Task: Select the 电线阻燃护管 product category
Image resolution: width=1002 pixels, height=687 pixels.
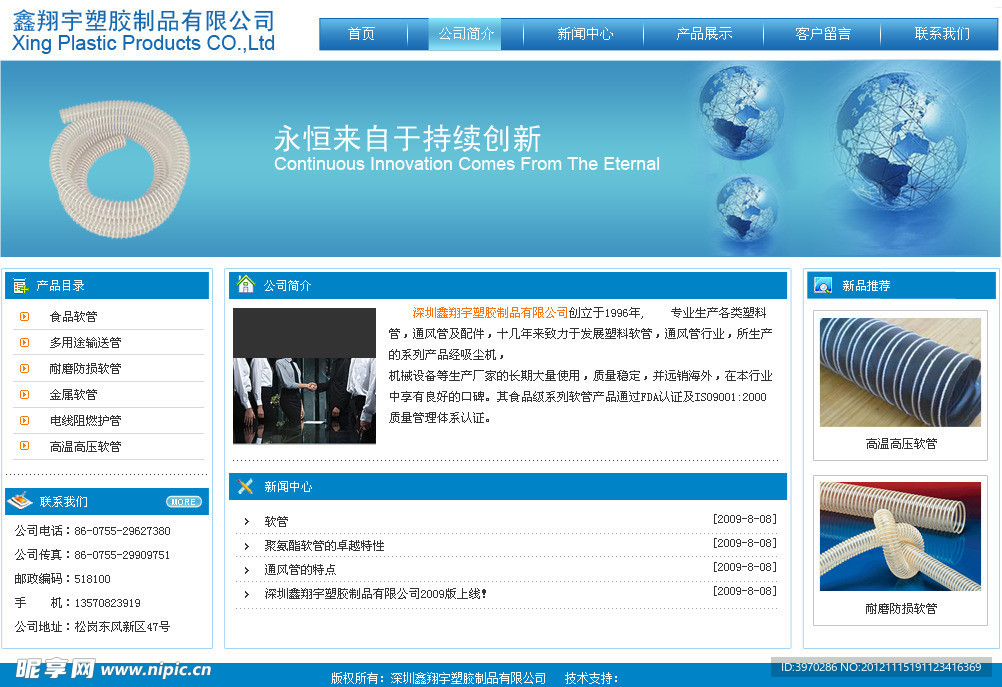Action: (x=85, y=421)
